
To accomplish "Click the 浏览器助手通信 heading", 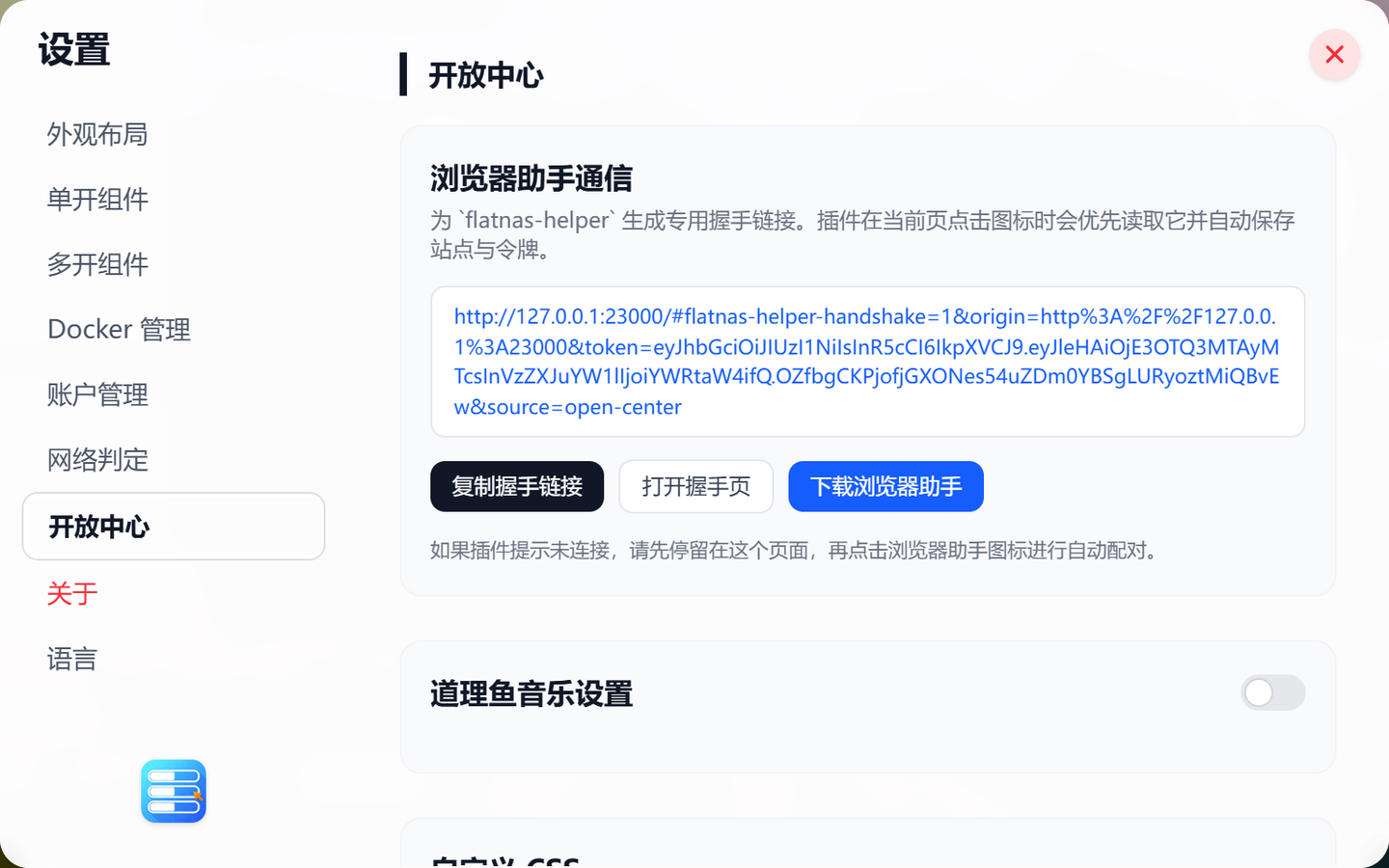I will tap(531, 178).
